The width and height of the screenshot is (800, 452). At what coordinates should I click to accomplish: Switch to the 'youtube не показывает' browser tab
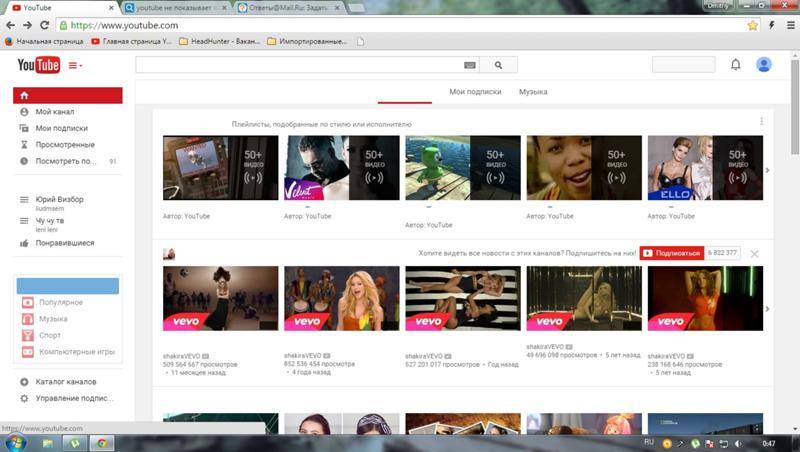pyautogui.click(x=176, y=8)
